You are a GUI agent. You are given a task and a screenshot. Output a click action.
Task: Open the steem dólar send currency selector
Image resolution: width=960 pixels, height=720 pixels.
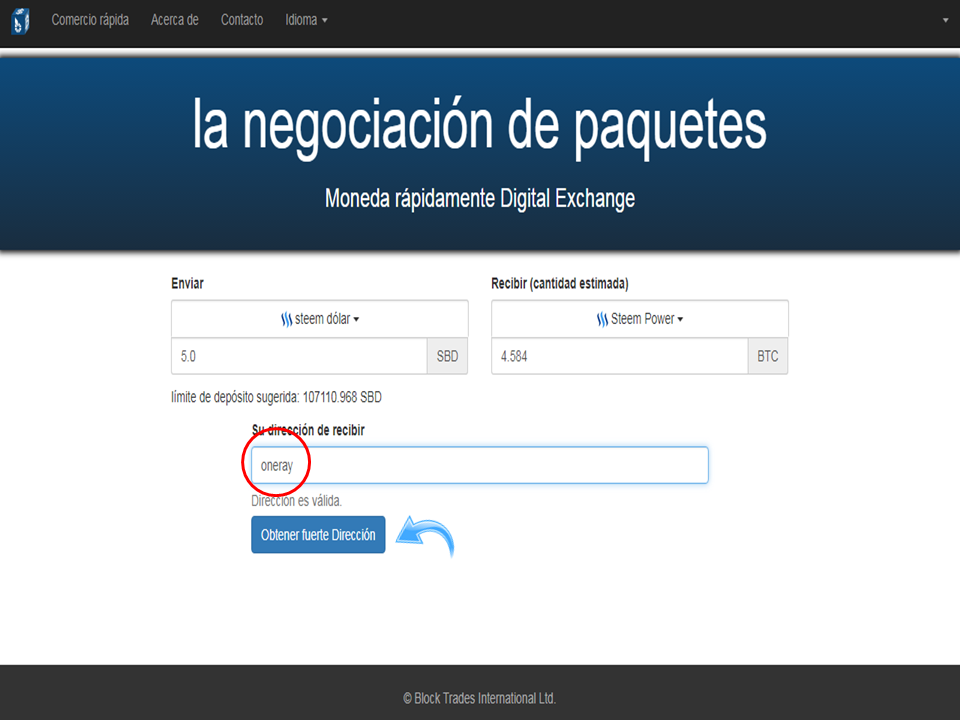(x=320, y=319)
